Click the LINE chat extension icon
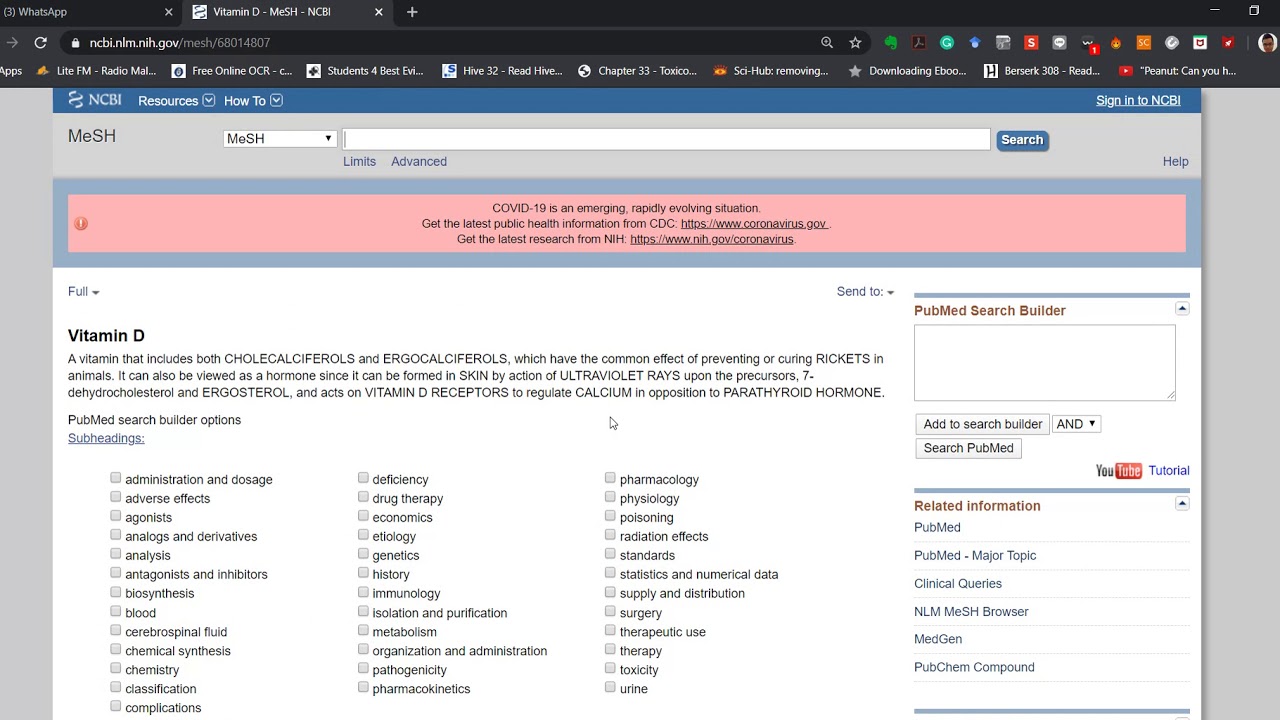The image size is (1280, 720). pyautogui.click(x=1059, y=43)
